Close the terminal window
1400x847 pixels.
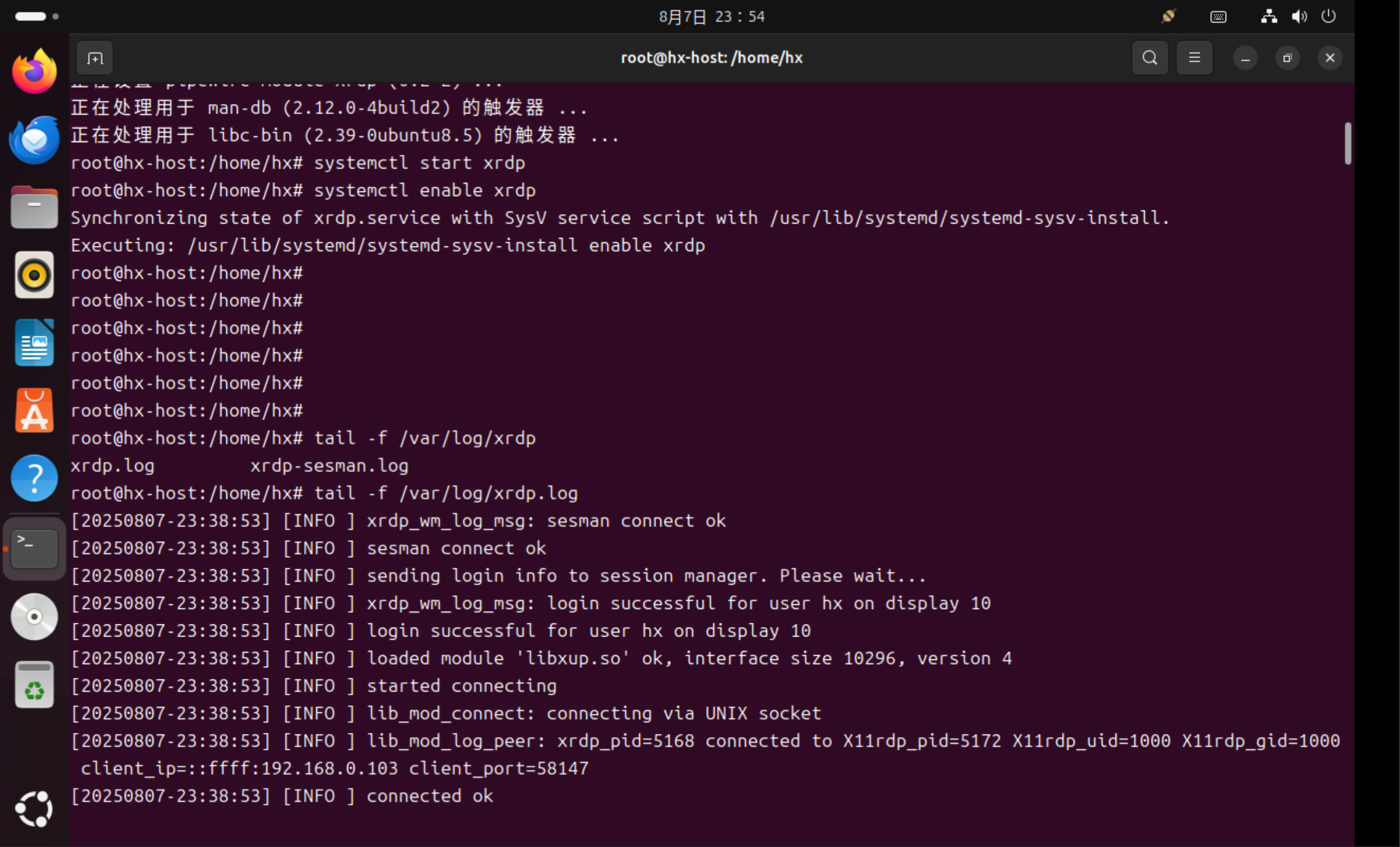tap(1330, 58)
